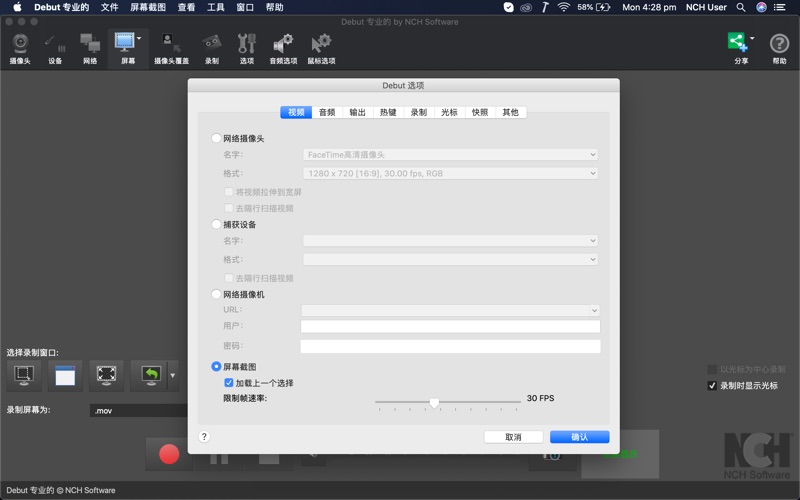Image resolution: width=800 pixels, height=500 pixels.
Task: Click the 确认 confirm button
Action: click(579, 437)
